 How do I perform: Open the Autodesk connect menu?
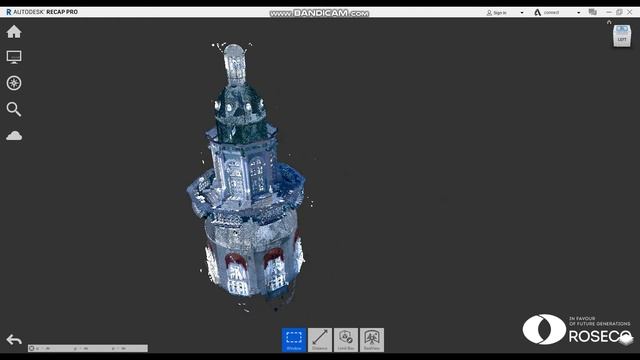pos(547,13)
